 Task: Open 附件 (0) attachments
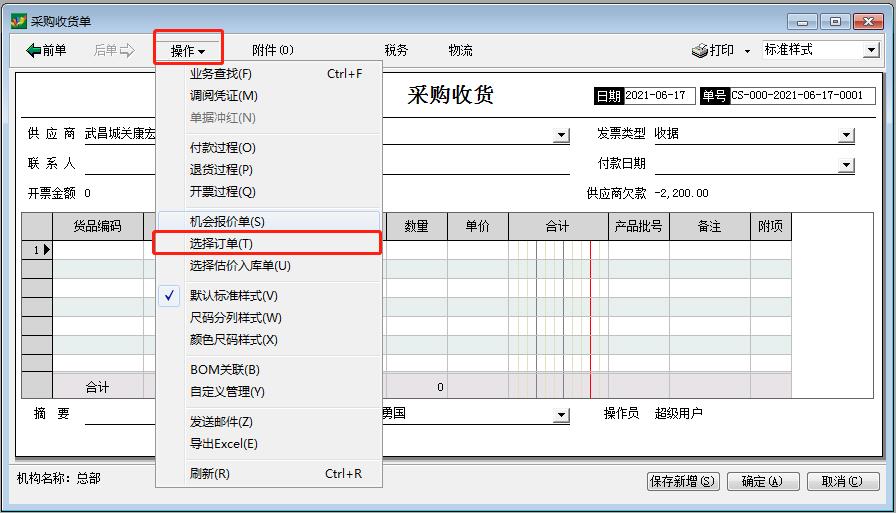[x=273, y=50]
